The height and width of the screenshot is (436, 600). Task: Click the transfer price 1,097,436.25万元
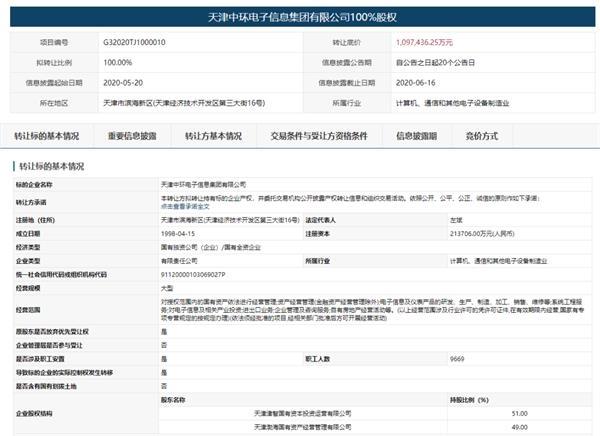pyautogui.click(x=424, y=42)
